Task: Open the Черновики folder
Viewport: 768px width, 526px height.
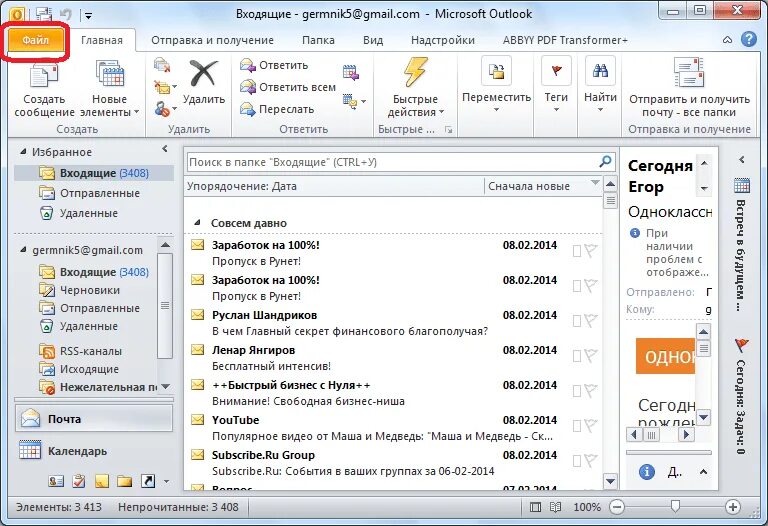Action: point(79,290)
